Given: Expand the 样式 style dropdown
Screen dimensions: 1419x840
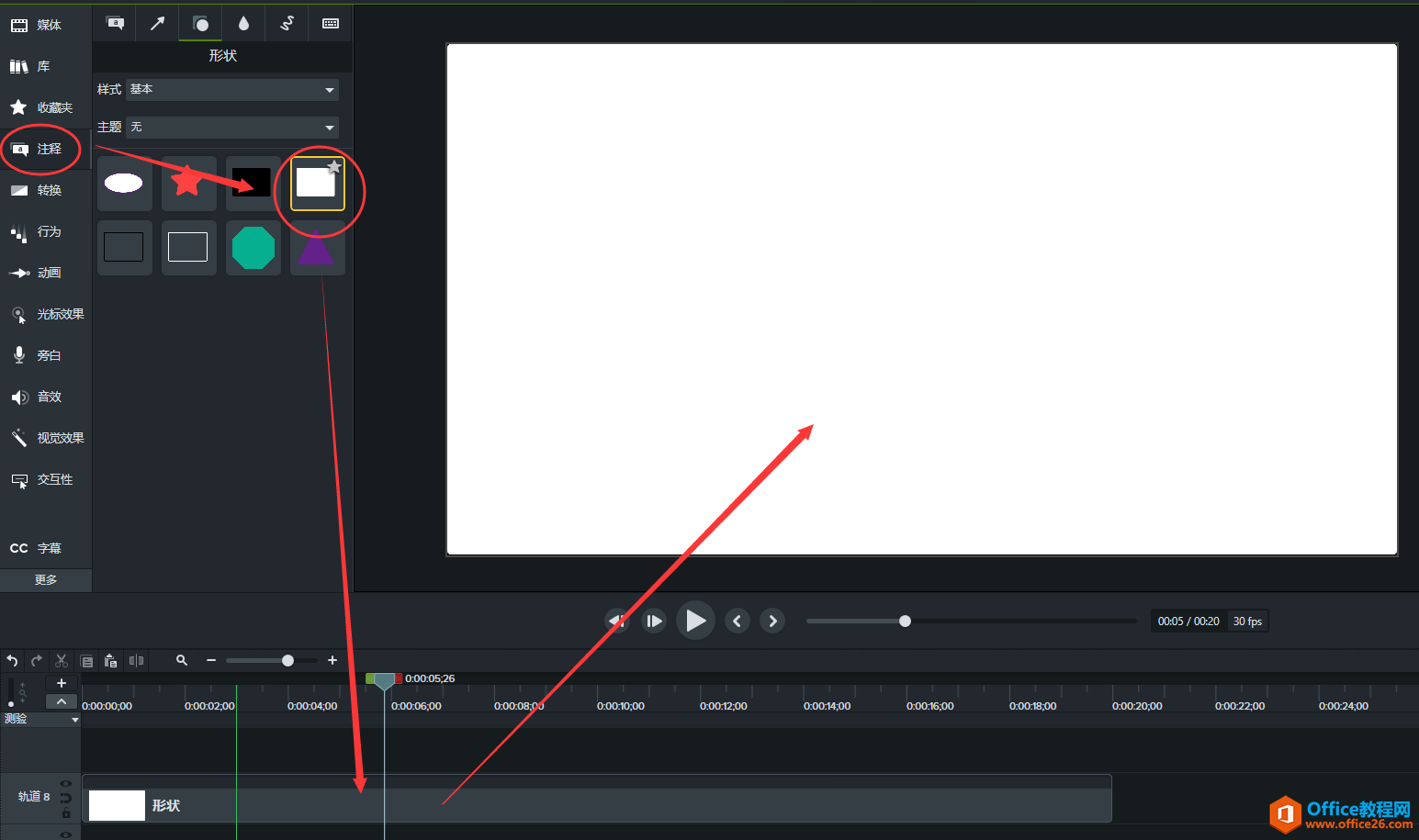Looking at the screenshot, I should 232,89.
